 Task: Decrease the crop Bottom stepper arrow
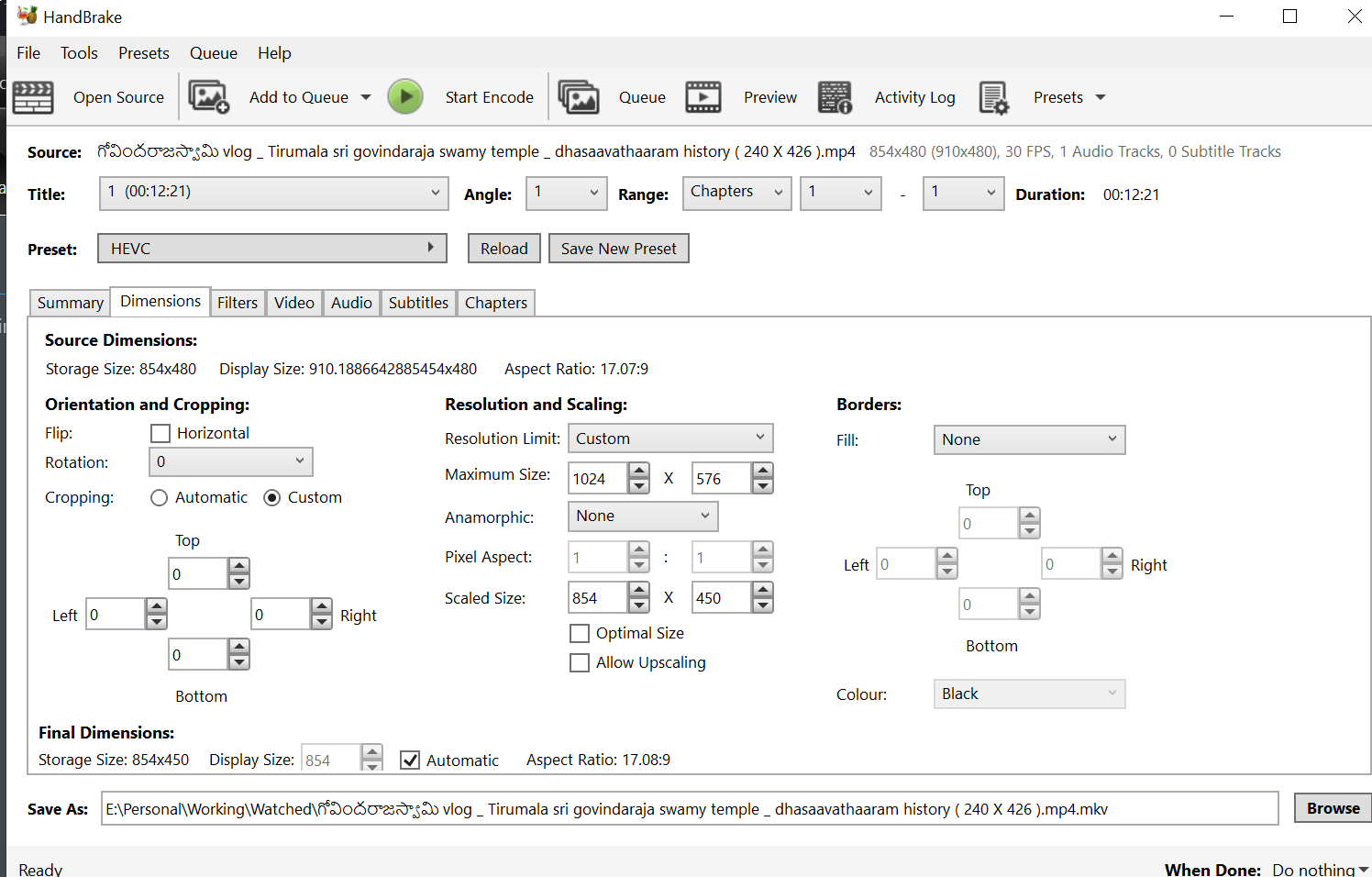tap(239, 662)
